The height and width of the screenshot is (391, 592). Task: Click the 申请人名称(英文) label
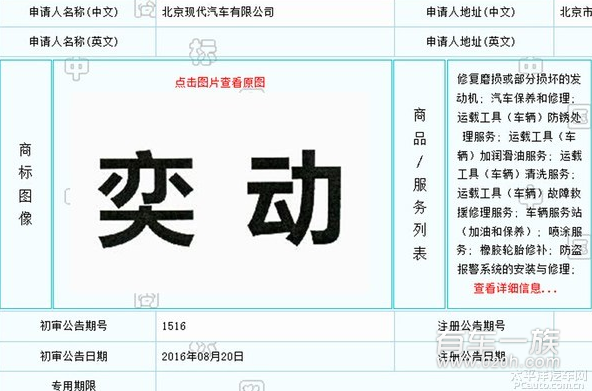74,41
